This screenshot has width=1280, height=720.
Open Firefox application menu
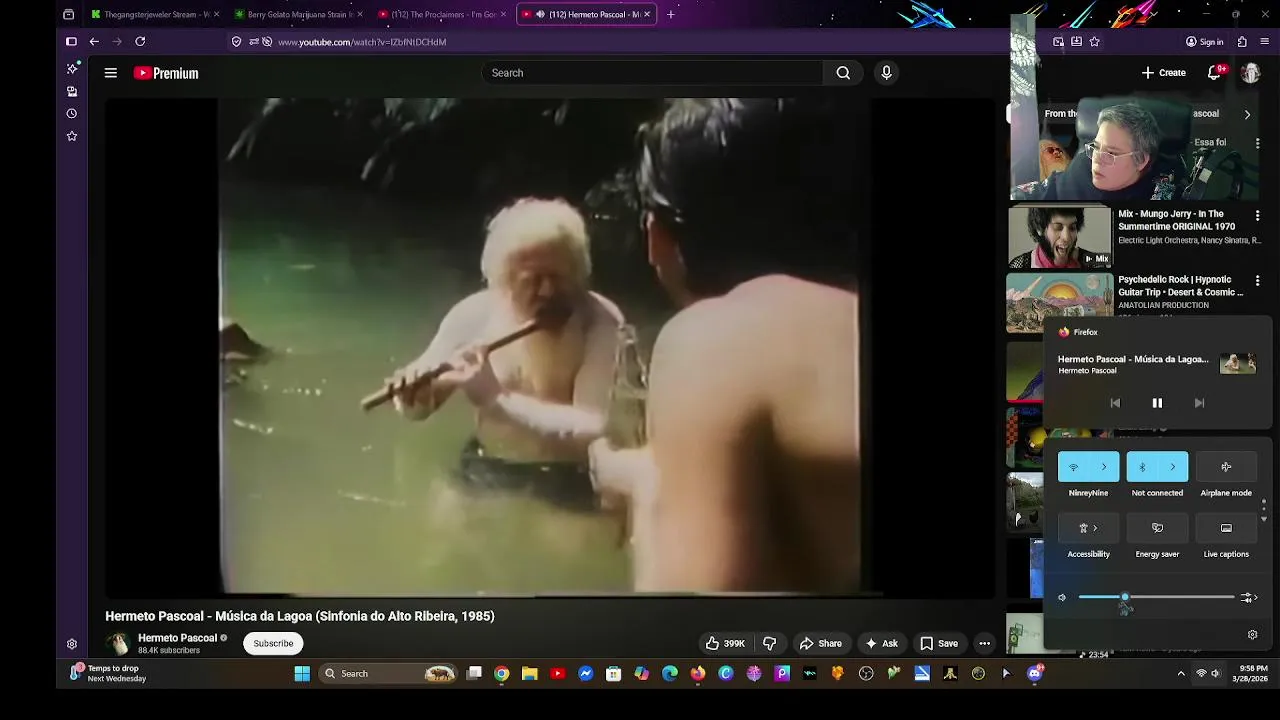point(1265,42)
